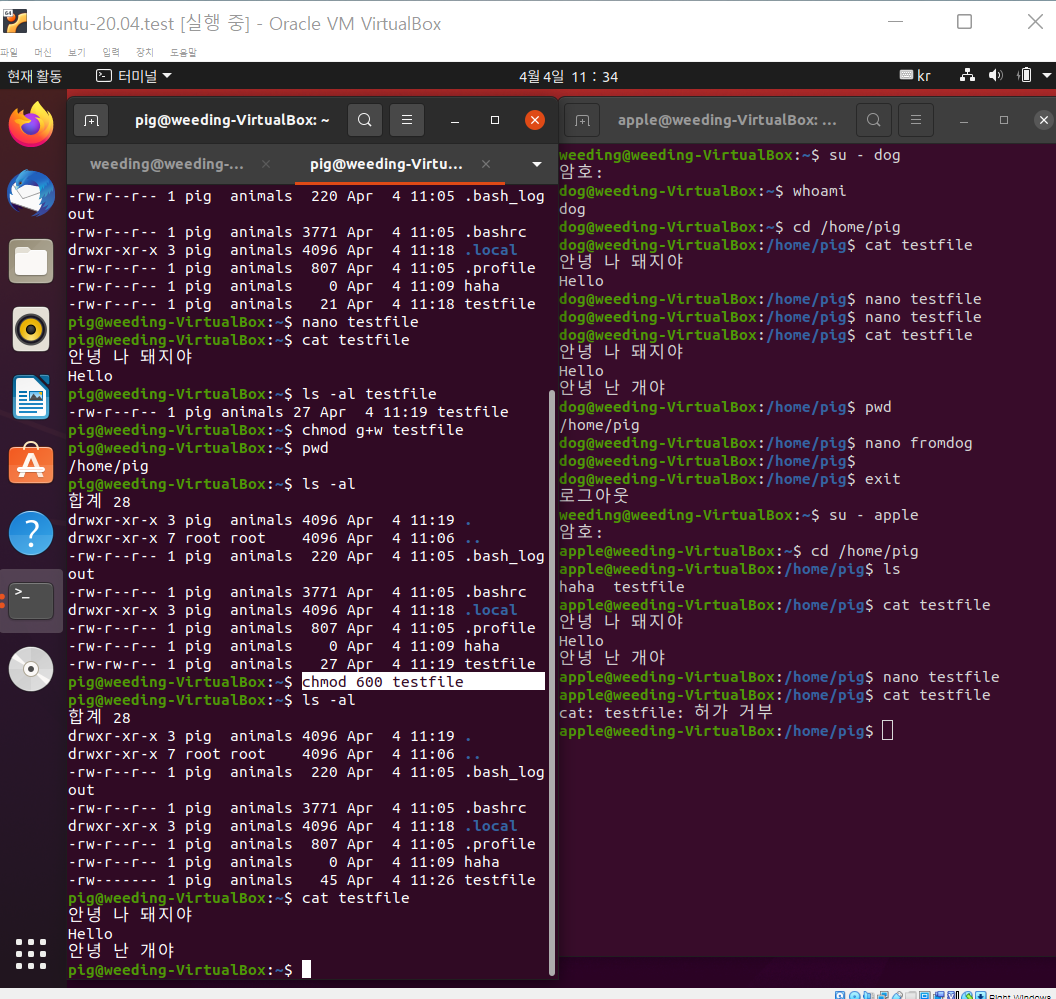Open the 입력 VirtualBox menu

click(x=110, y=52)
